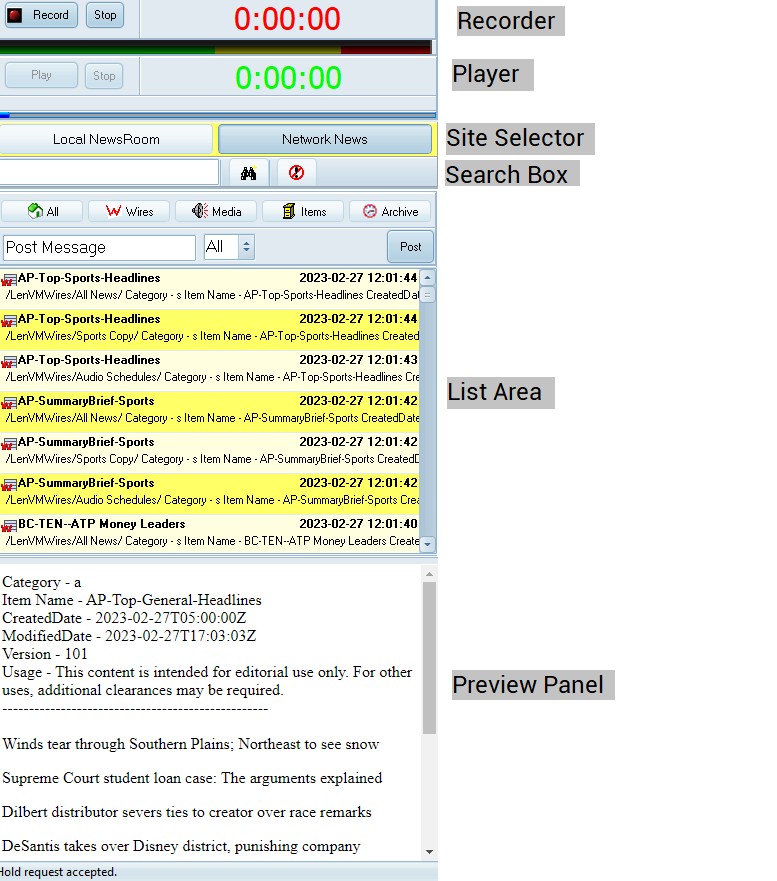The width and height of the screenshot is (777, 881).
Task: Open the All recipients dropdown
Action: [x=229, y=247]
